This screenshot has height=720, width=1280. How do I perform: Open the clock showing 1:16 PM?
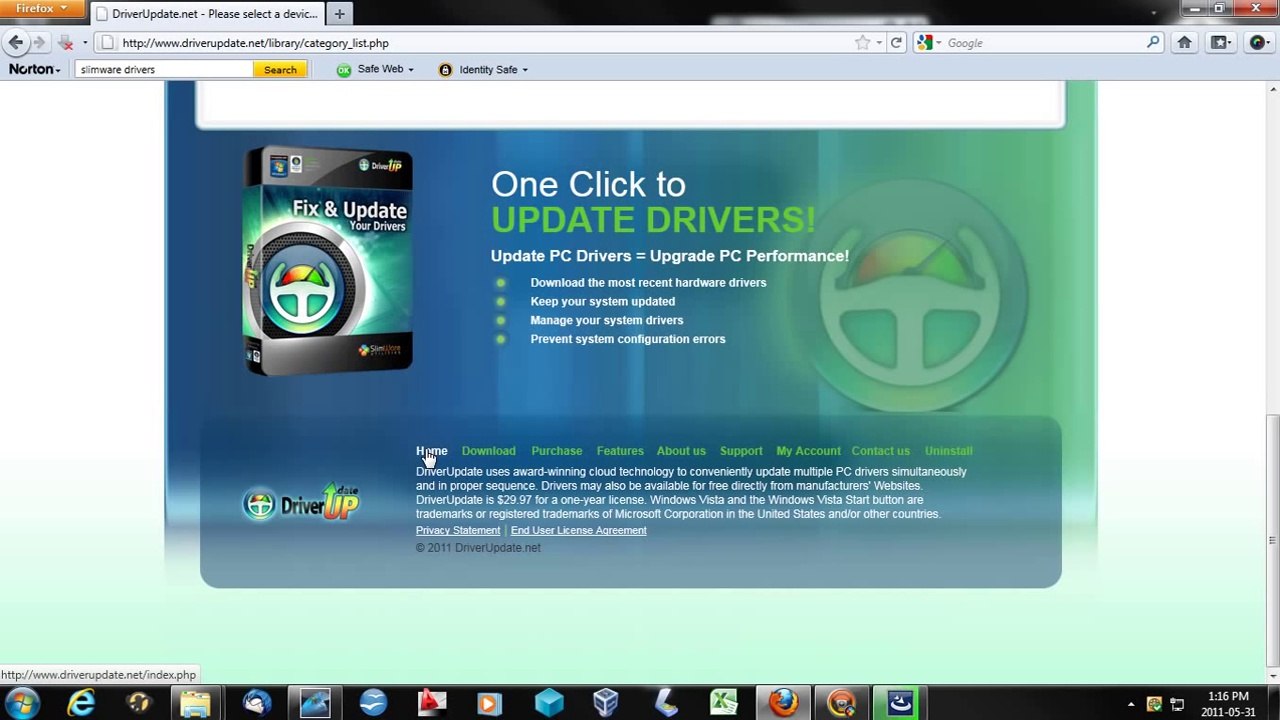(x=1228, y=704)
